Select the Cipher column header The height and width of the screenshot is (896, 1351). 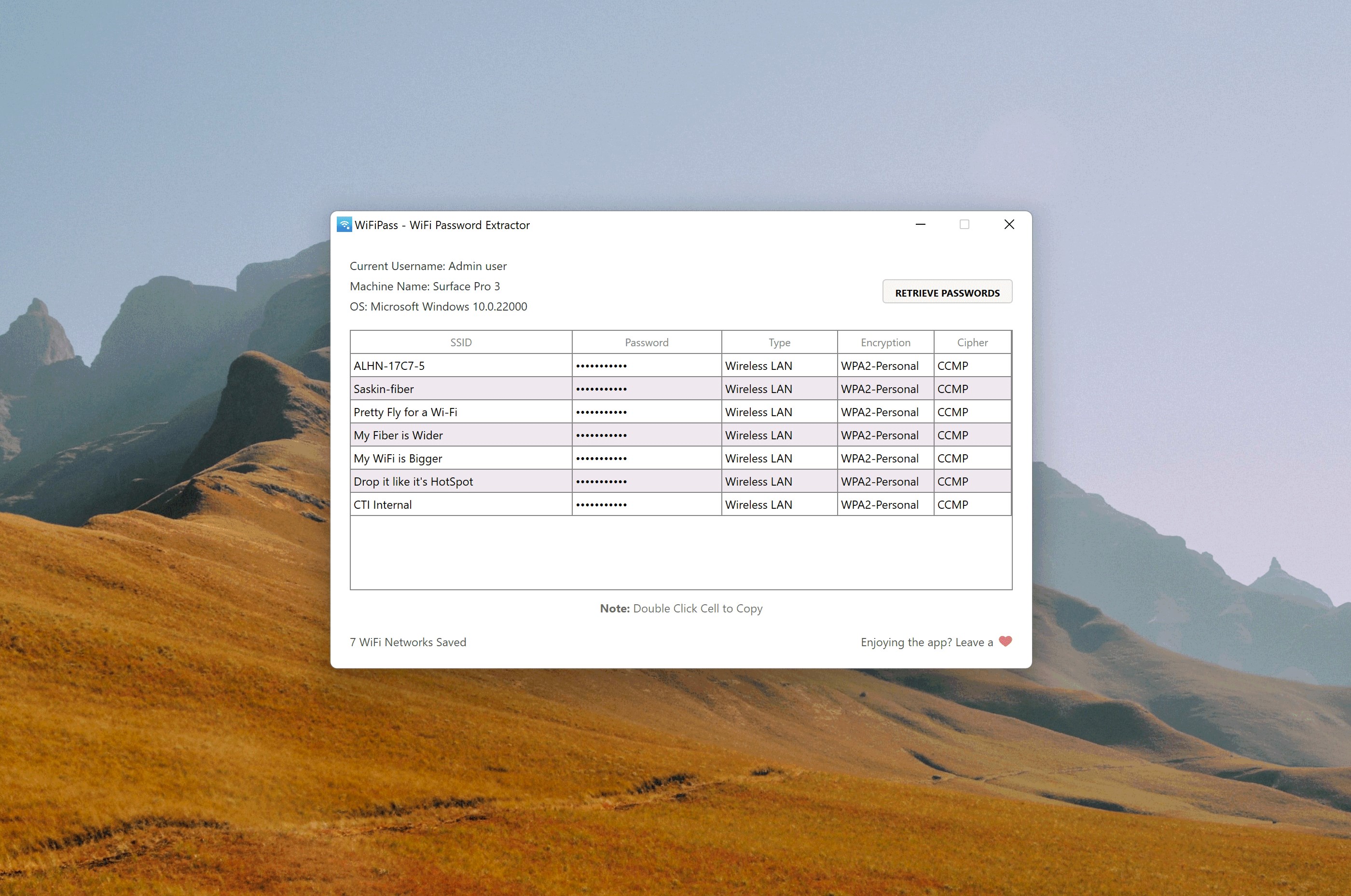coord(973,342)
